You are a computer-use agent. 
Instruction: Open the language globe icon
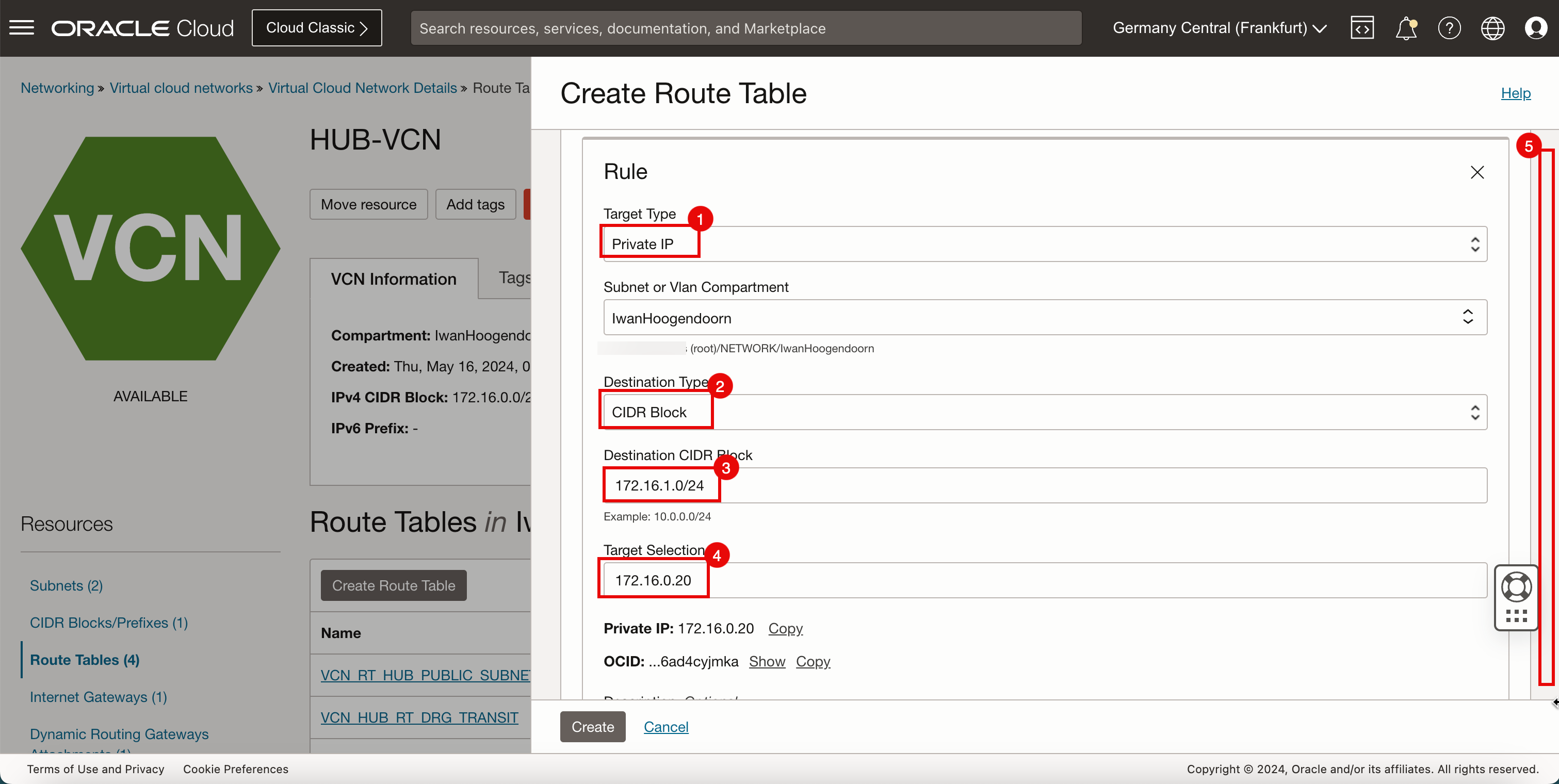click(x=1492, y=28)
